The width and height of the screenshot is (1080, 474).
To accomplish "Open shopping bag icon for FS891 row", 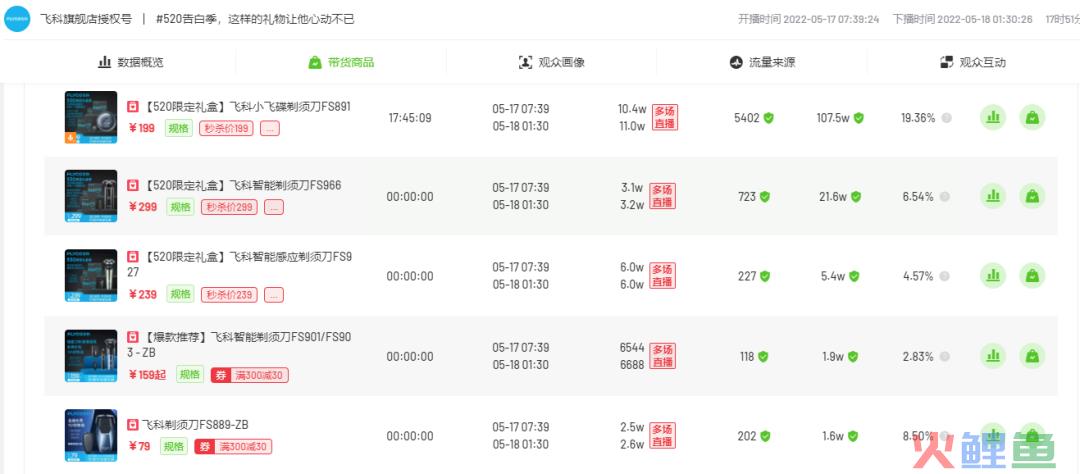I will (x=1032, y=117).
